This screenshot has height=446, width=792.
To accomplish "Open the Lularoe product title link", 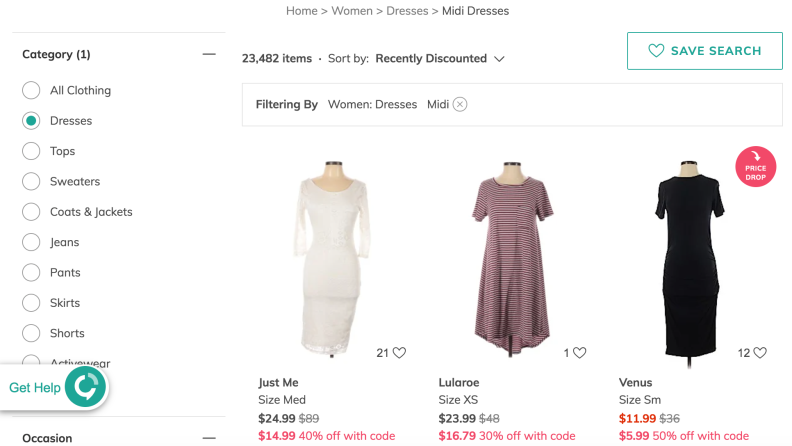I will coord(459,382).
